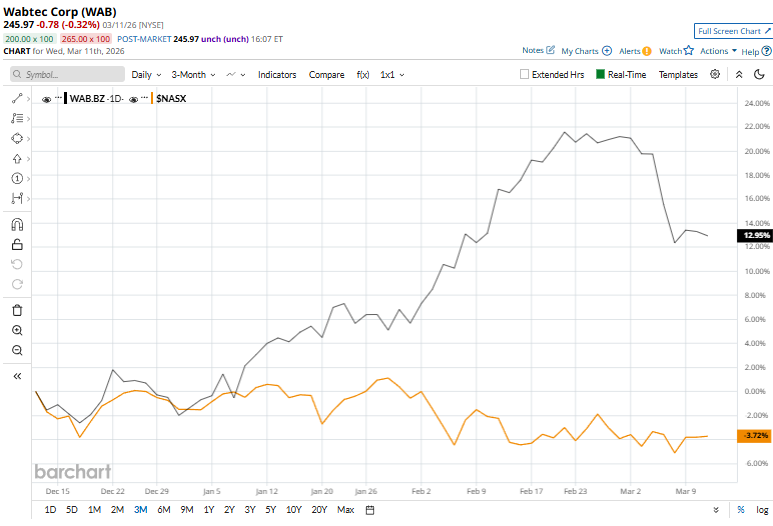Viewport: 773px width, 526px height.
Task: Select the numbered marker tool
Action: click(x=17, y=178)
